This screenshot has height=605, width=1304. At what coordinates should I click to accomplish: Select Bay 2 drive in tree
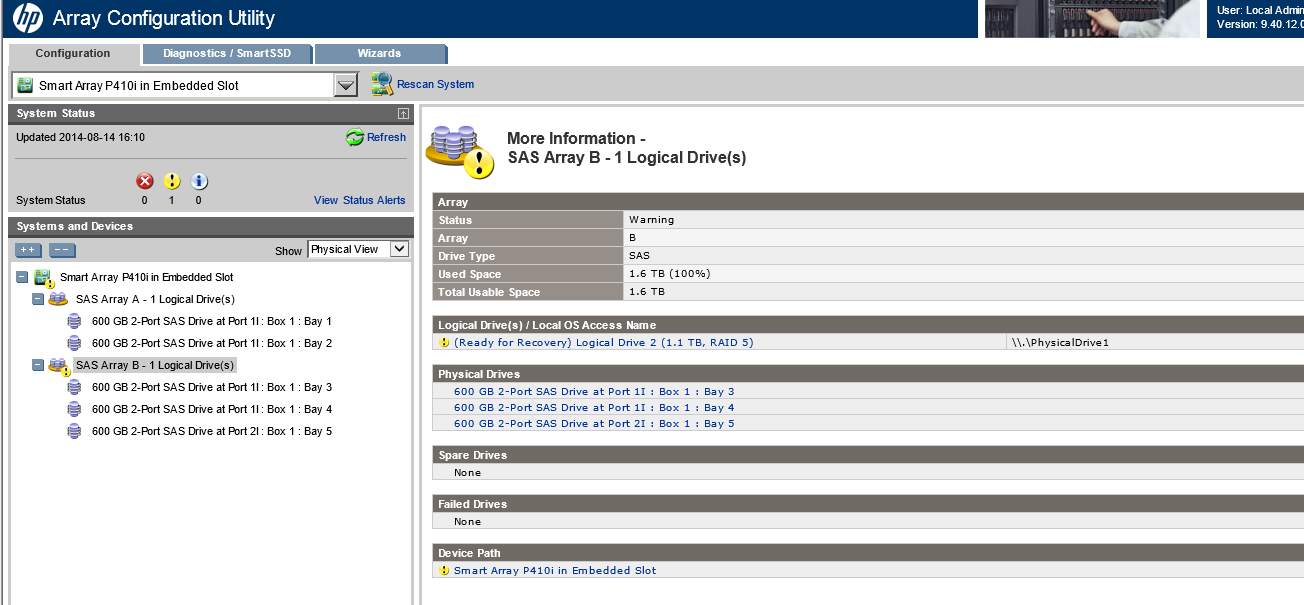point(212,343)
